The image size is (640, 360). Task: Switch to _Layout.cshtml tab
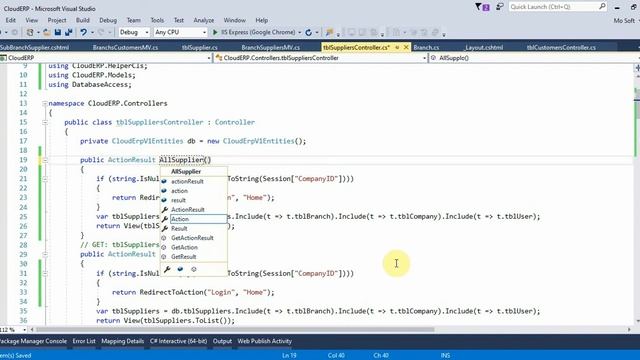click(x=483, y=47)
